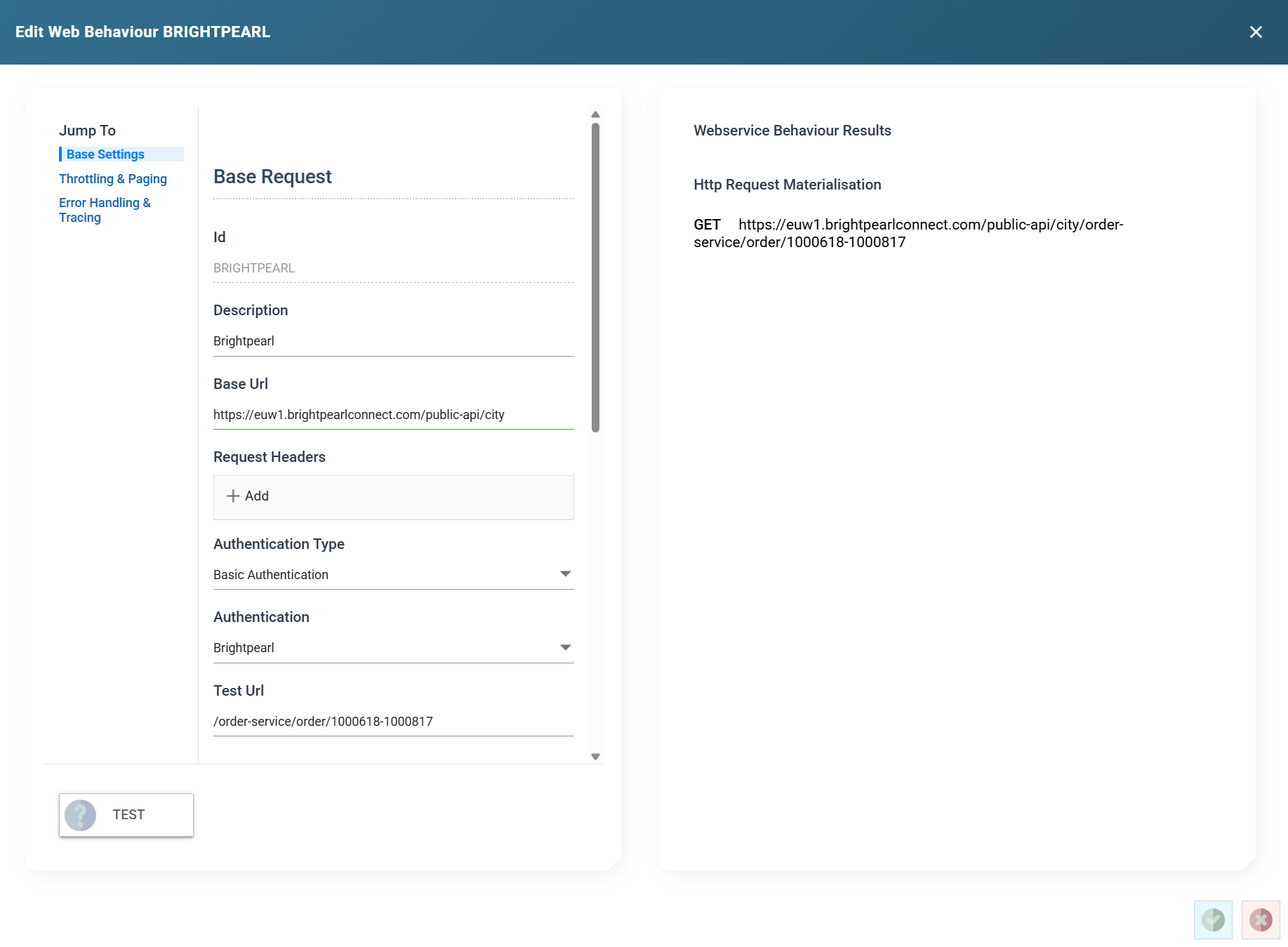1288x947 pixels.
Task: Click the Jump To label
Action: pos(87,131)
